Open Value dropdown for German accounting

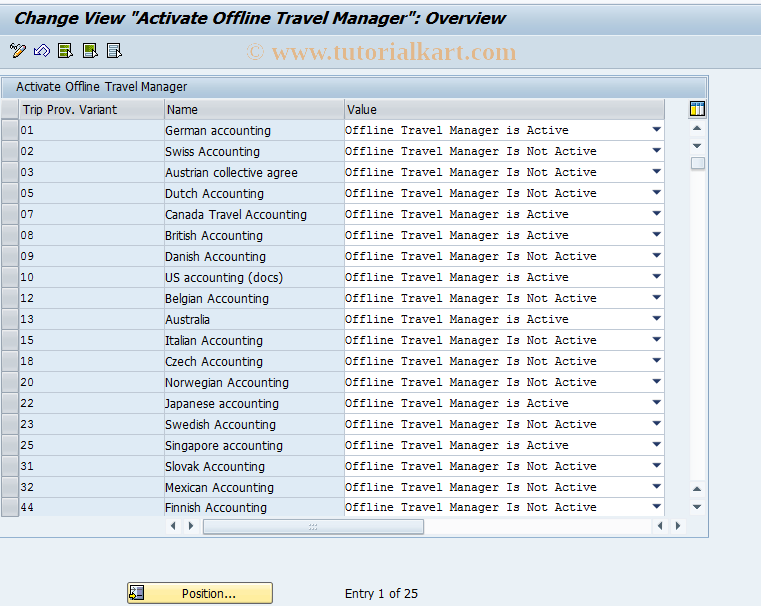657,130
